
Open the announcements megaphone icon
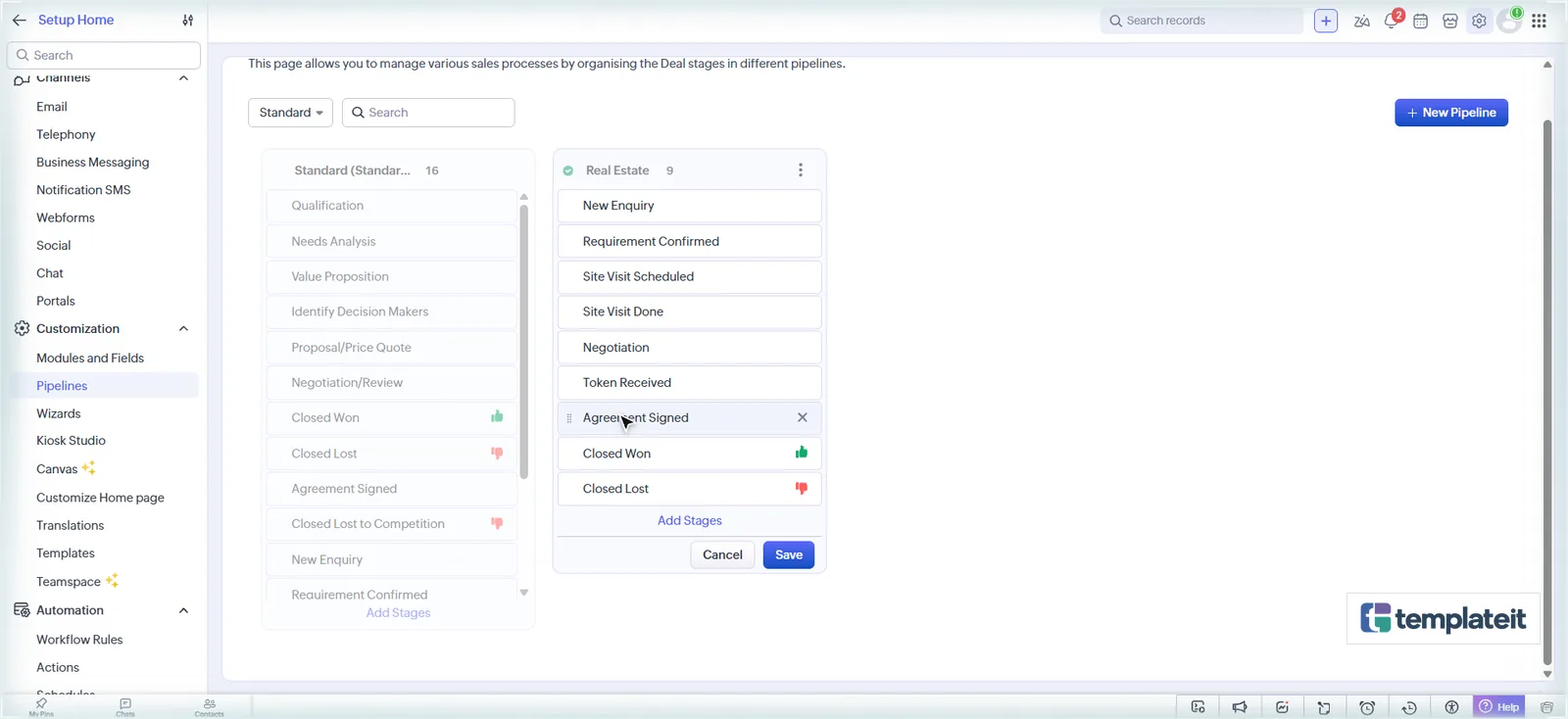(x=1240, y=707)
